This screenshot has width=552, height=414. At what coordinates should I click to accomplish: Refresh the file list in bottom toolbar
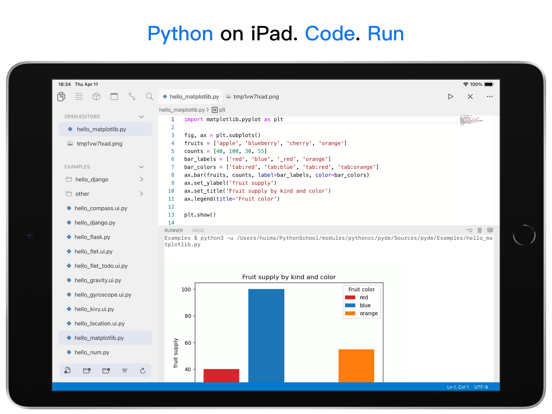point(143,371)
